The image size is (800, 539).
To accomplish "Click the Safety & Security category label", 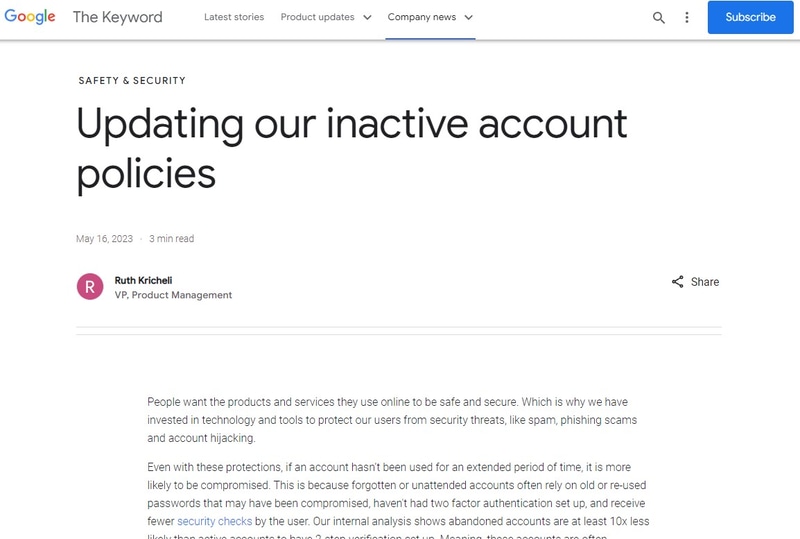I will [x=132, y=80].
